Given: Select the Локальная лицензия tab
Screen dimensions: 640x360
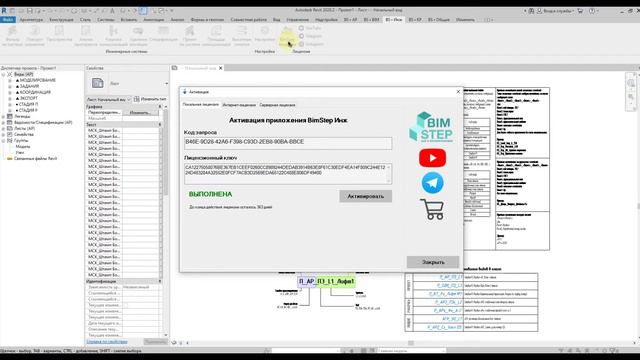Looking at the screenshot, I should tap(200, 105).
